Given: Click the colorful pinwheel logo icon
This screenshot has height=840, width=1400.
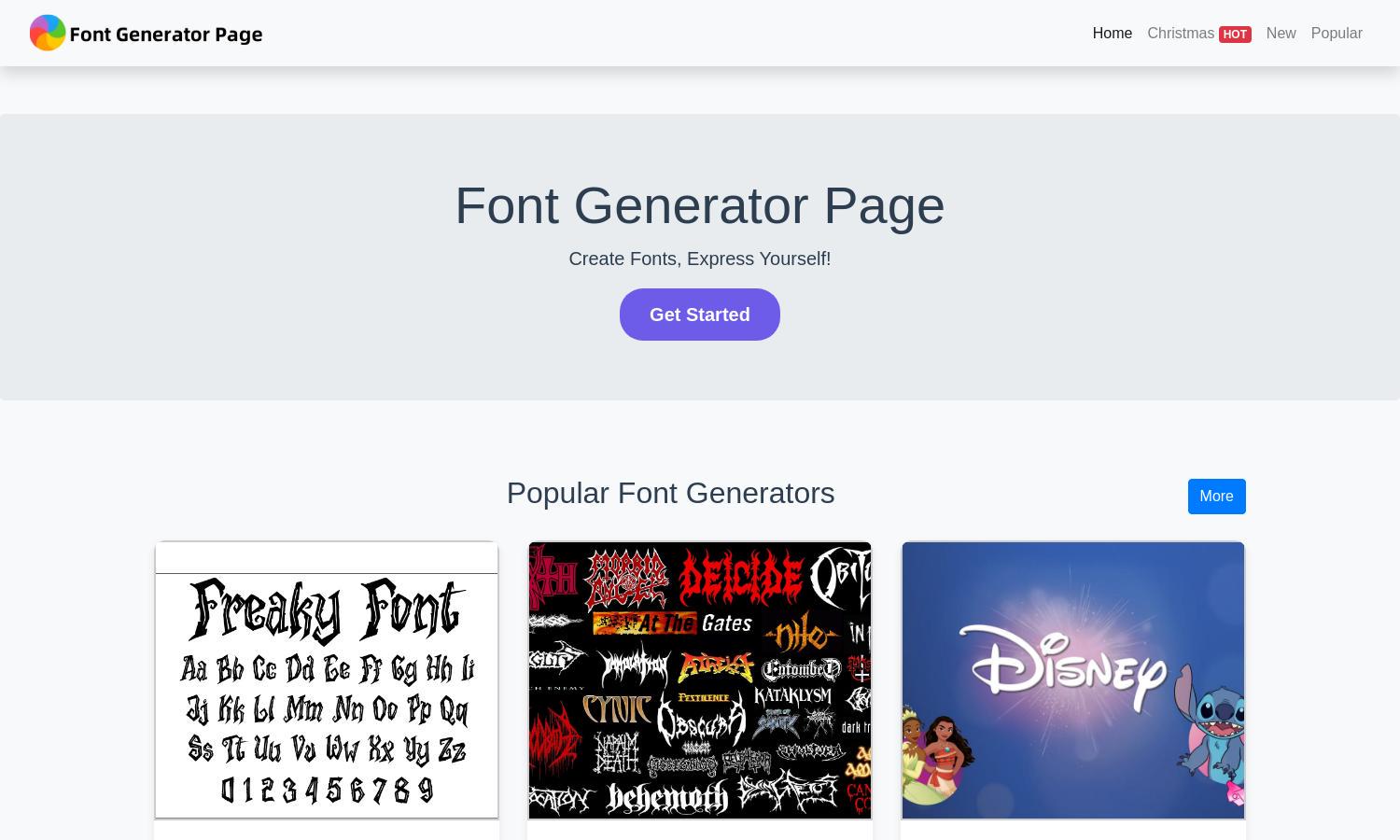Looking at the screenshot, I should (x=48, y=33).
